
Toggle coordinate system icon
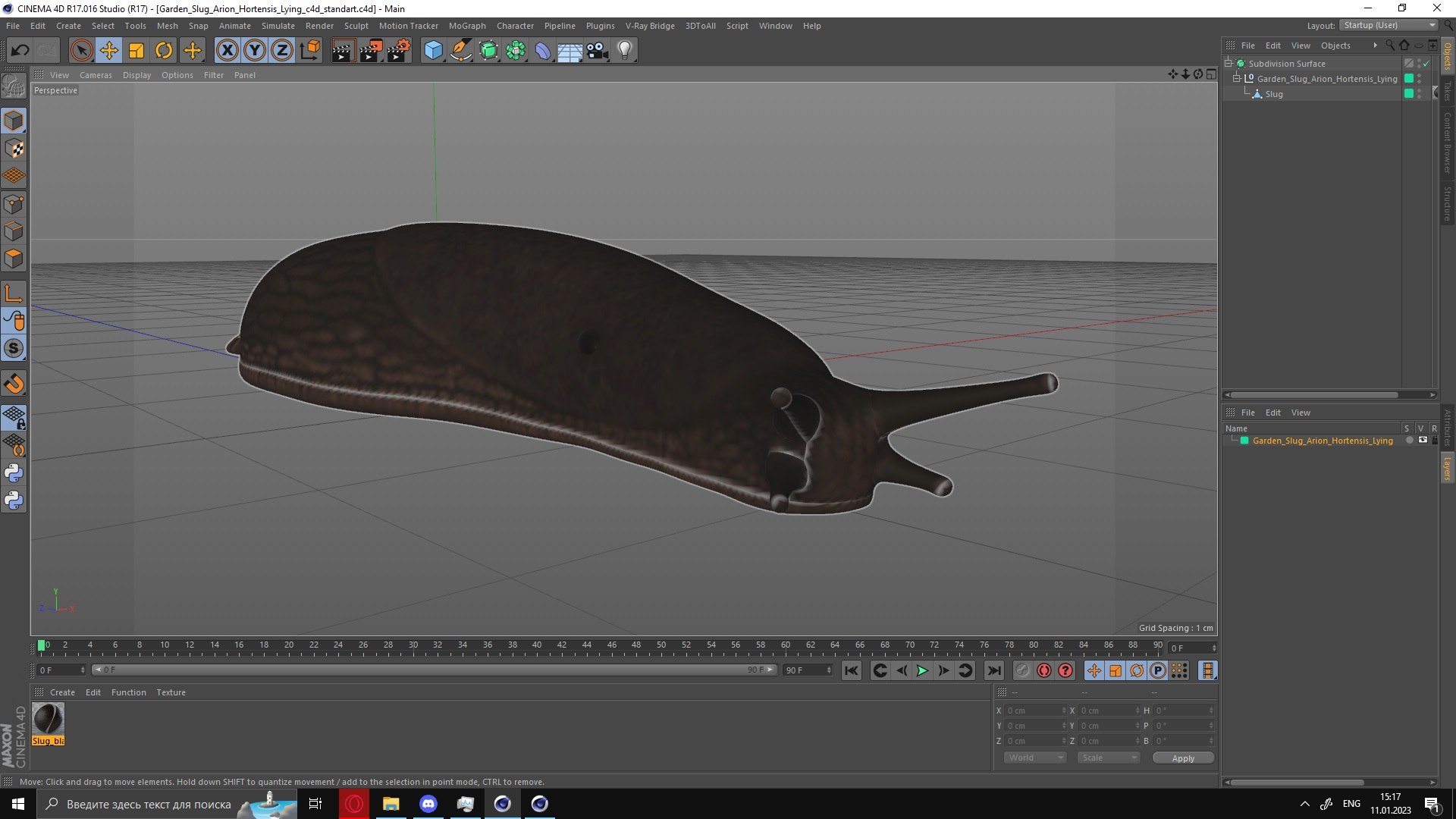click(x=309, y=51)
